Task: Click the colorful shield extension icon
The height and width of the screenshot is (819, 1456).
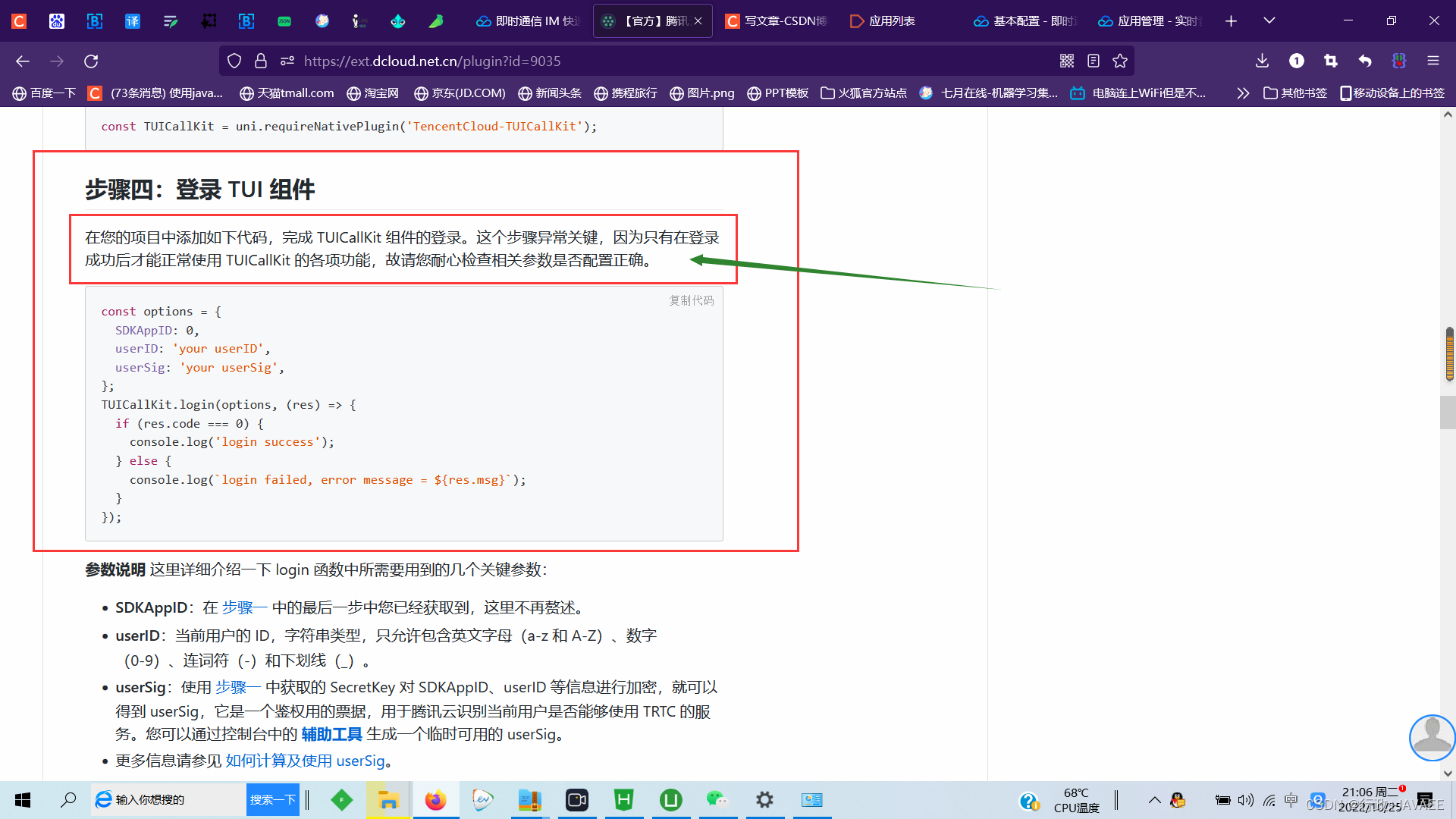Action: [x=1399, y=61]
